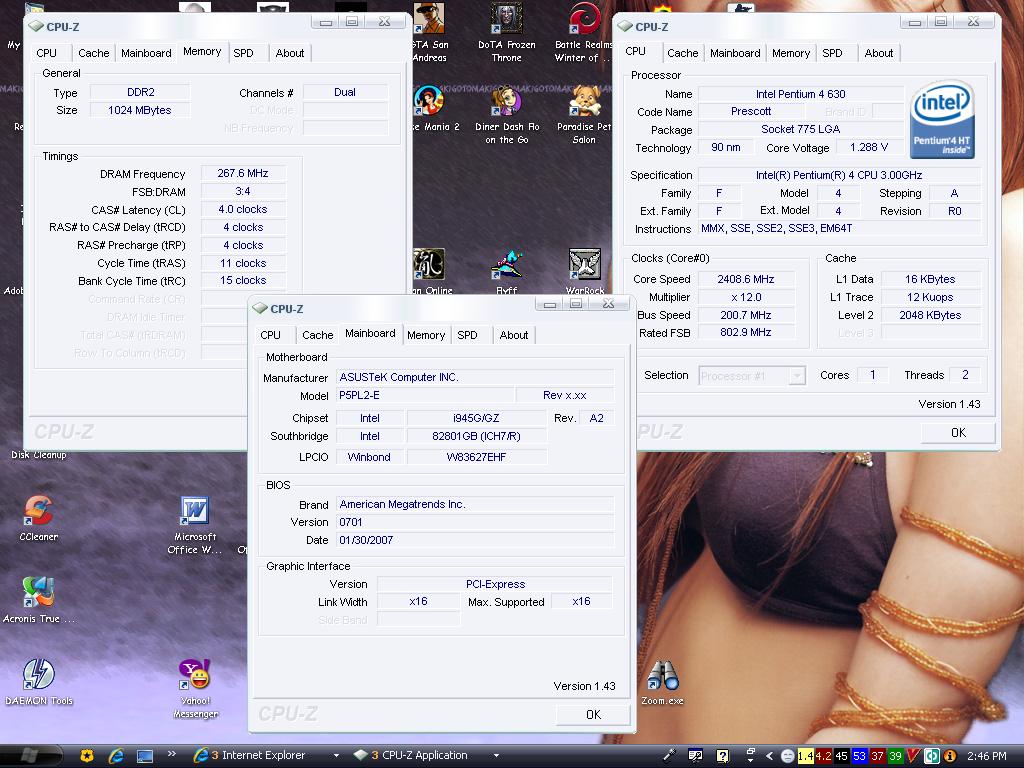The width and height of the screenshot is (1024, 768).
Task: Click the BIOS Date field 01/30/2007
Action: [x=475, y=540]
